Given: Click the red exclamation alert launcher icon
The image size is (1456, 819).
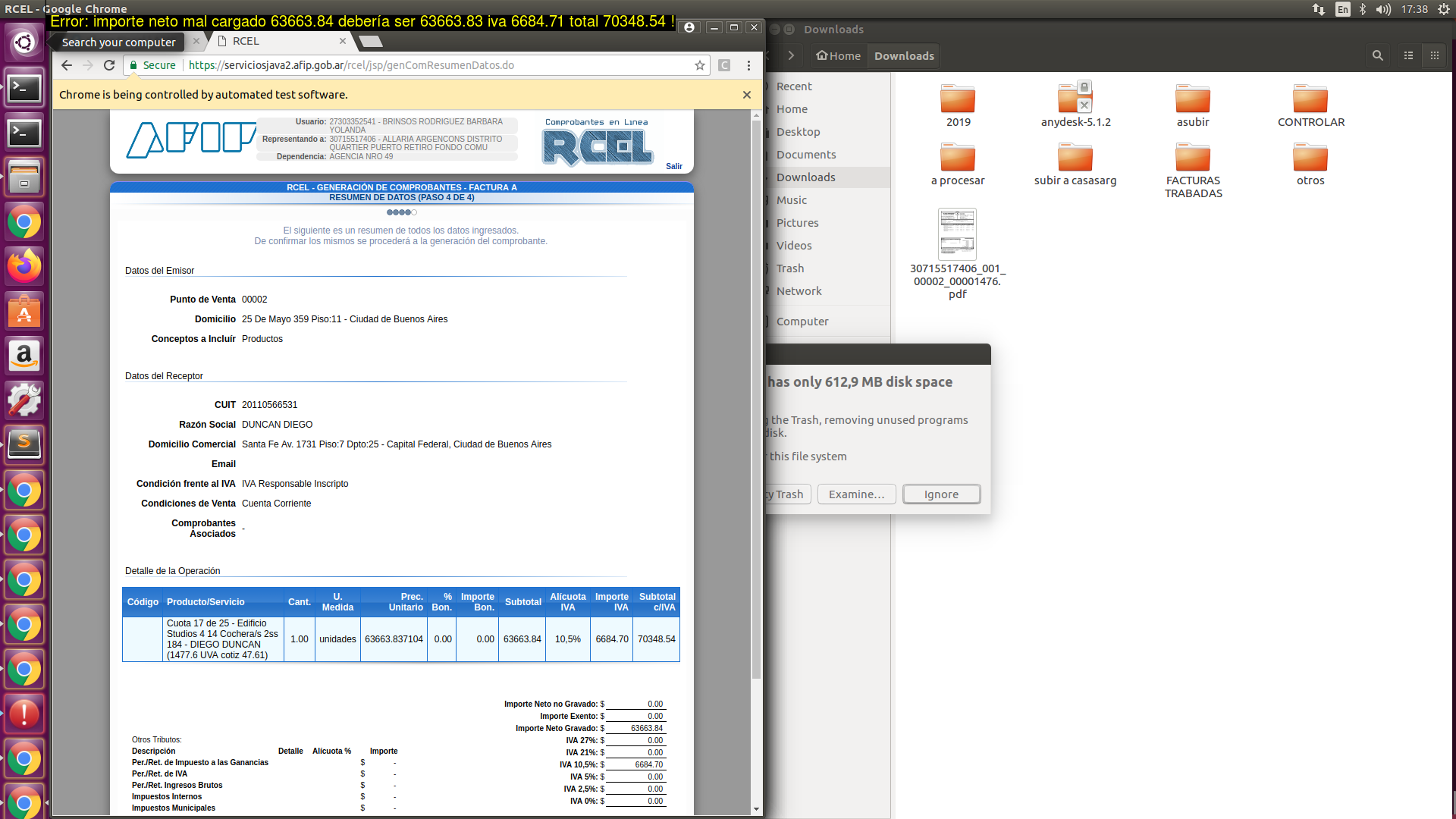Looking at the screenshot, I should click(x=24, y=714).
